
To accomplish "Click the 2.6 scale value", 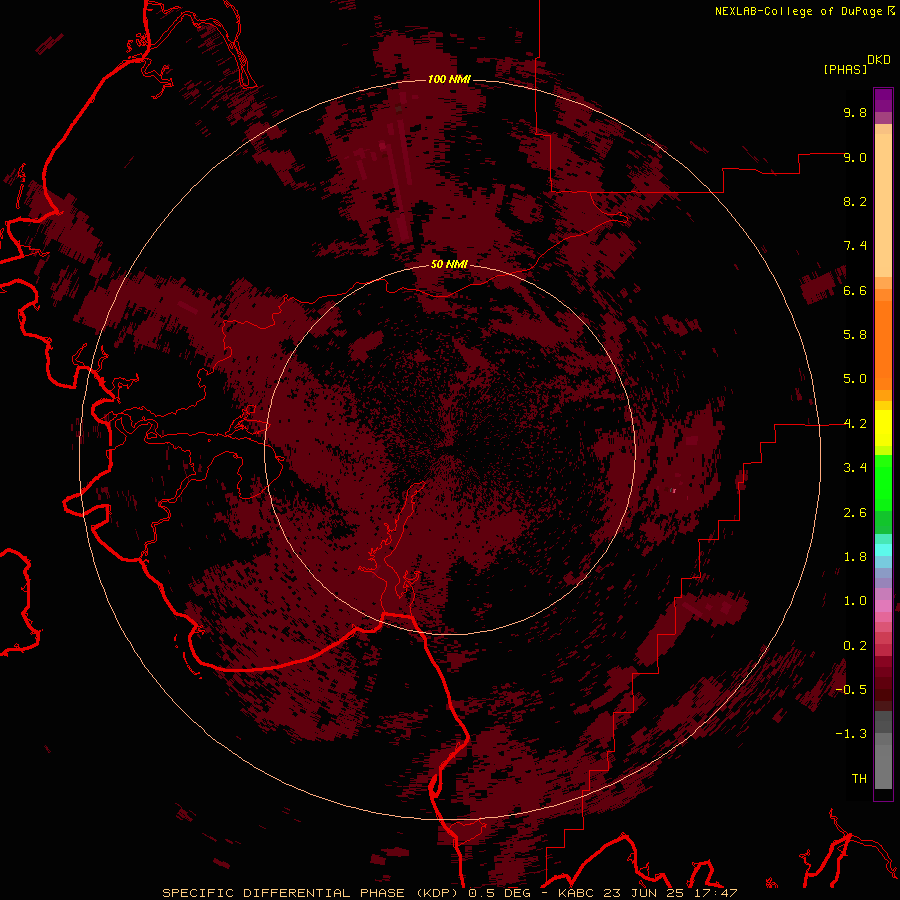I will point(855,513).
